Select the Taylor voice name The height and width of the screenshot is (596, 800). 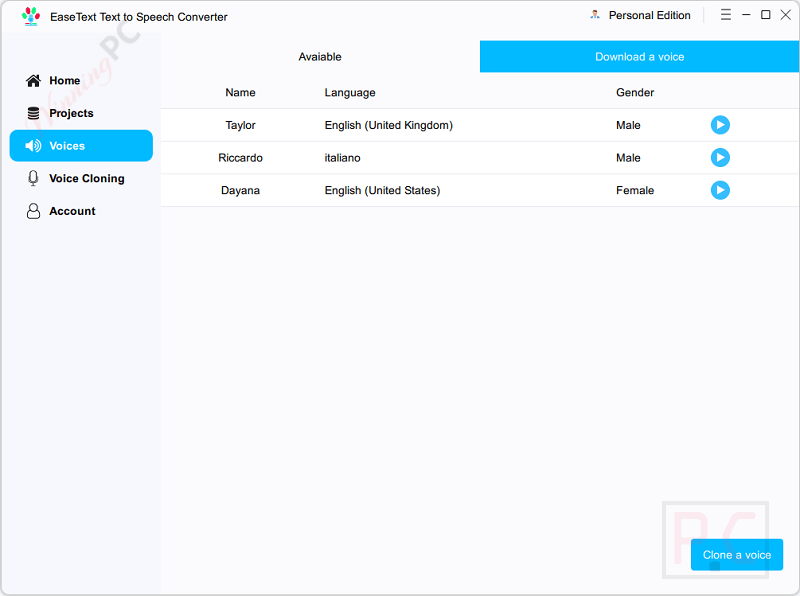click(x=240, y=125)
